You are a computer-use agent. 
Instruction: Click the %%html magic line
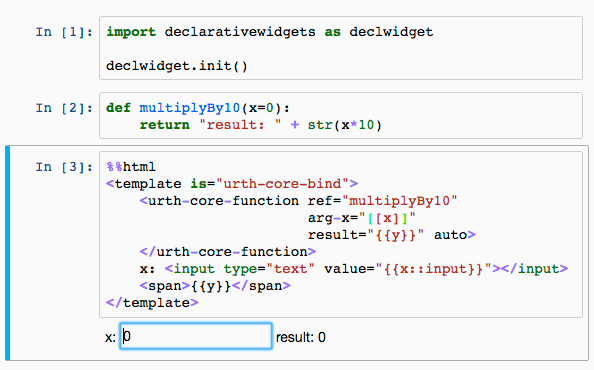(x=131, y=167)
